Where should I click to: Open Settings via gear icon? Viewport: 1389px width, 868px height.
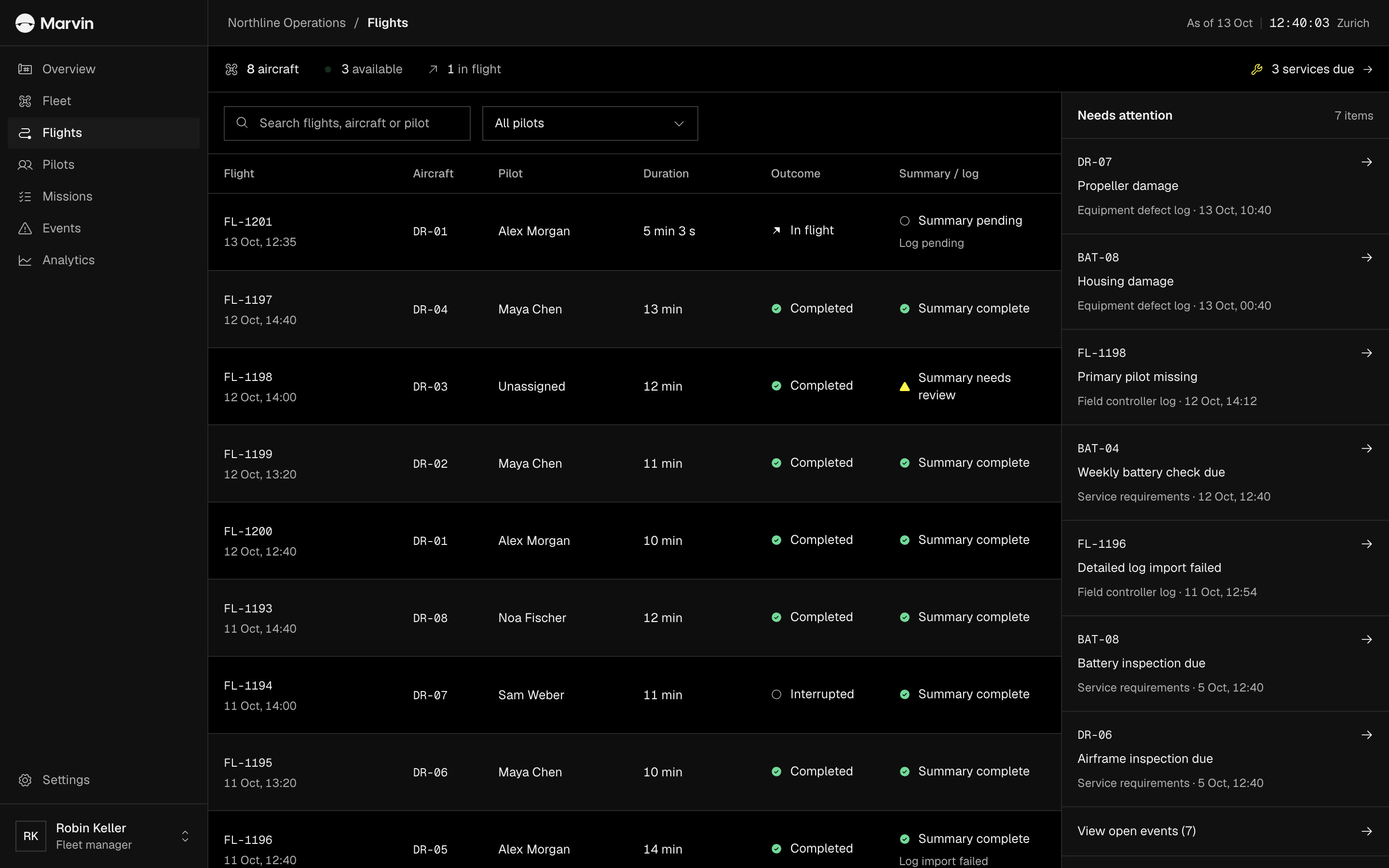(x=25, y=780)
